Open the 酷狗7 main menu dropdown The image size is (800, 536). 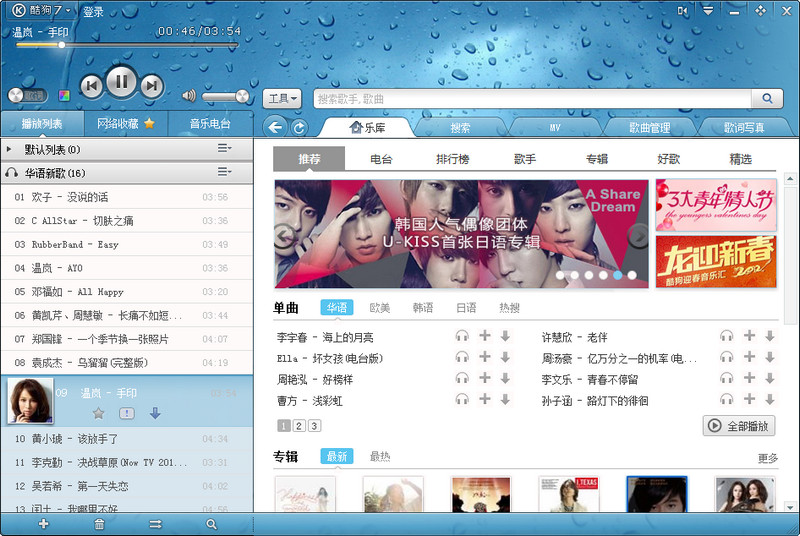pos(42,10)
